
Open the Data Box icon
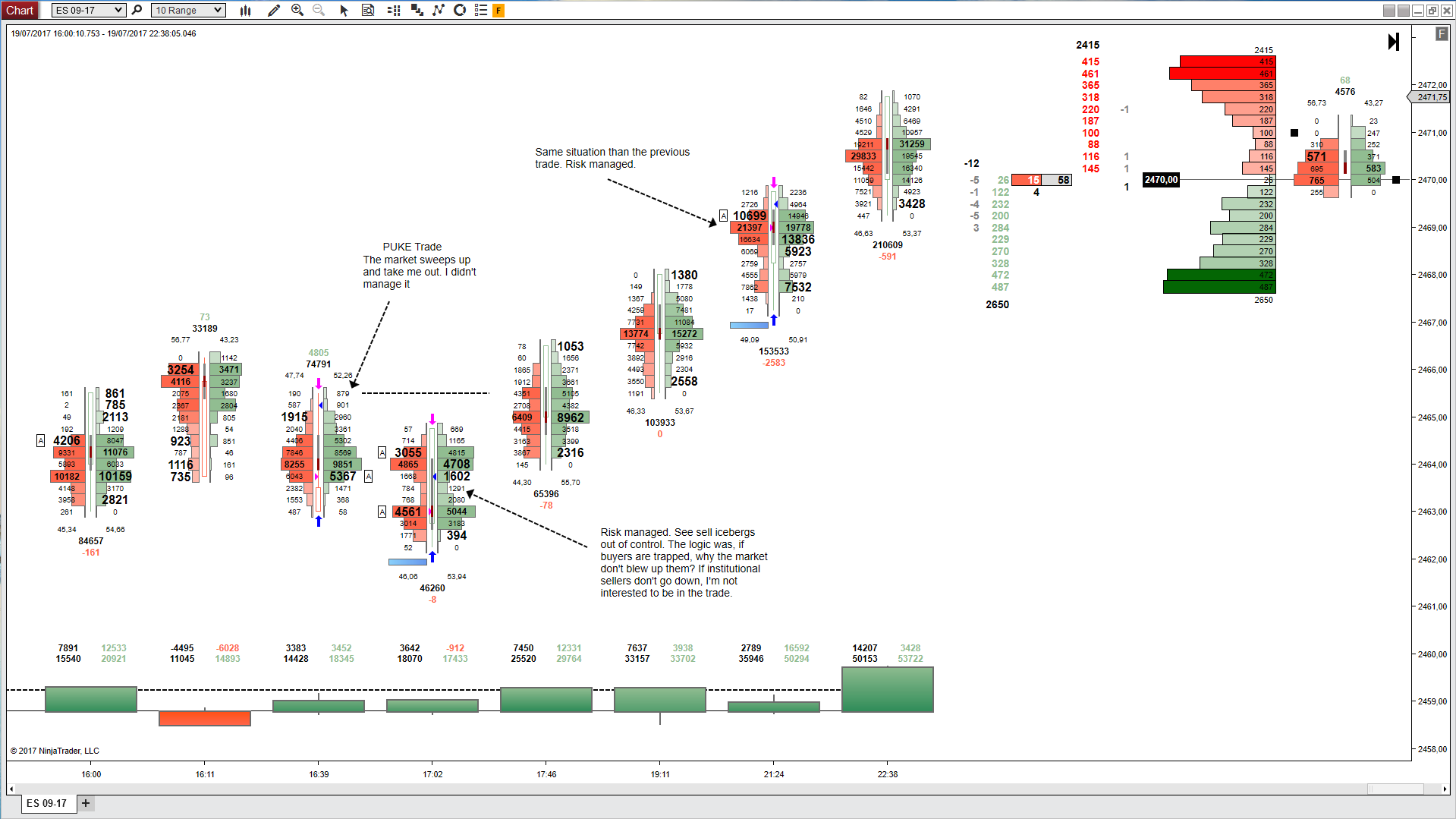click(368, 10)
